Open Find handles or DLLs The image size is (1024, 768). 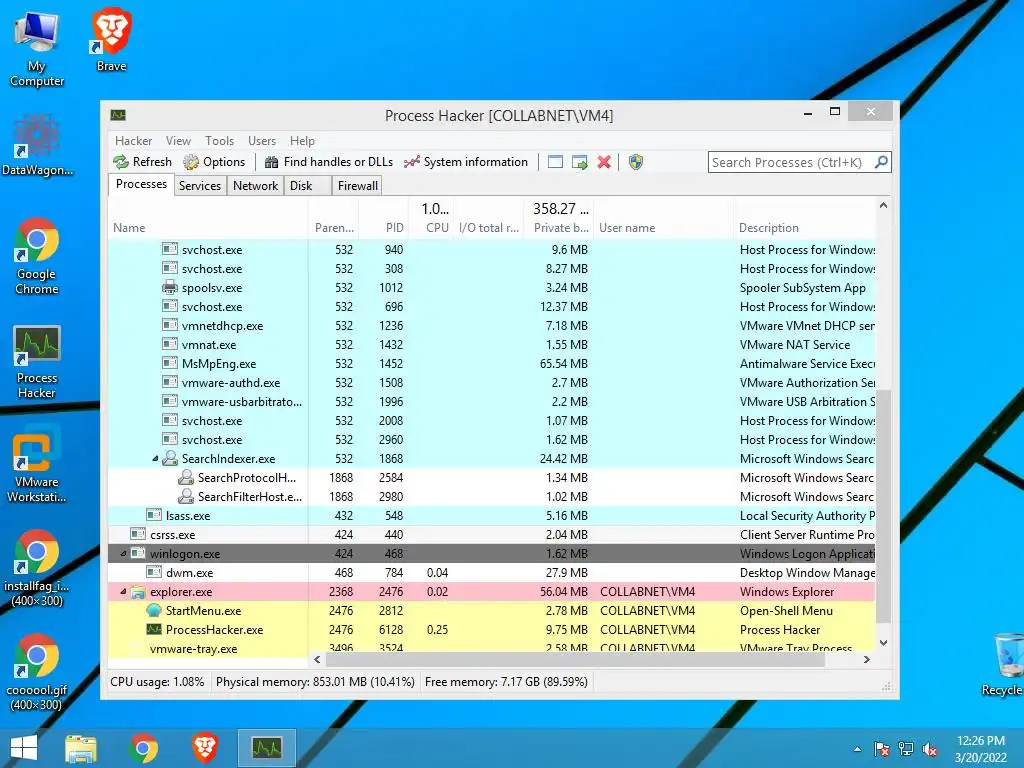[x=329, y=162]
